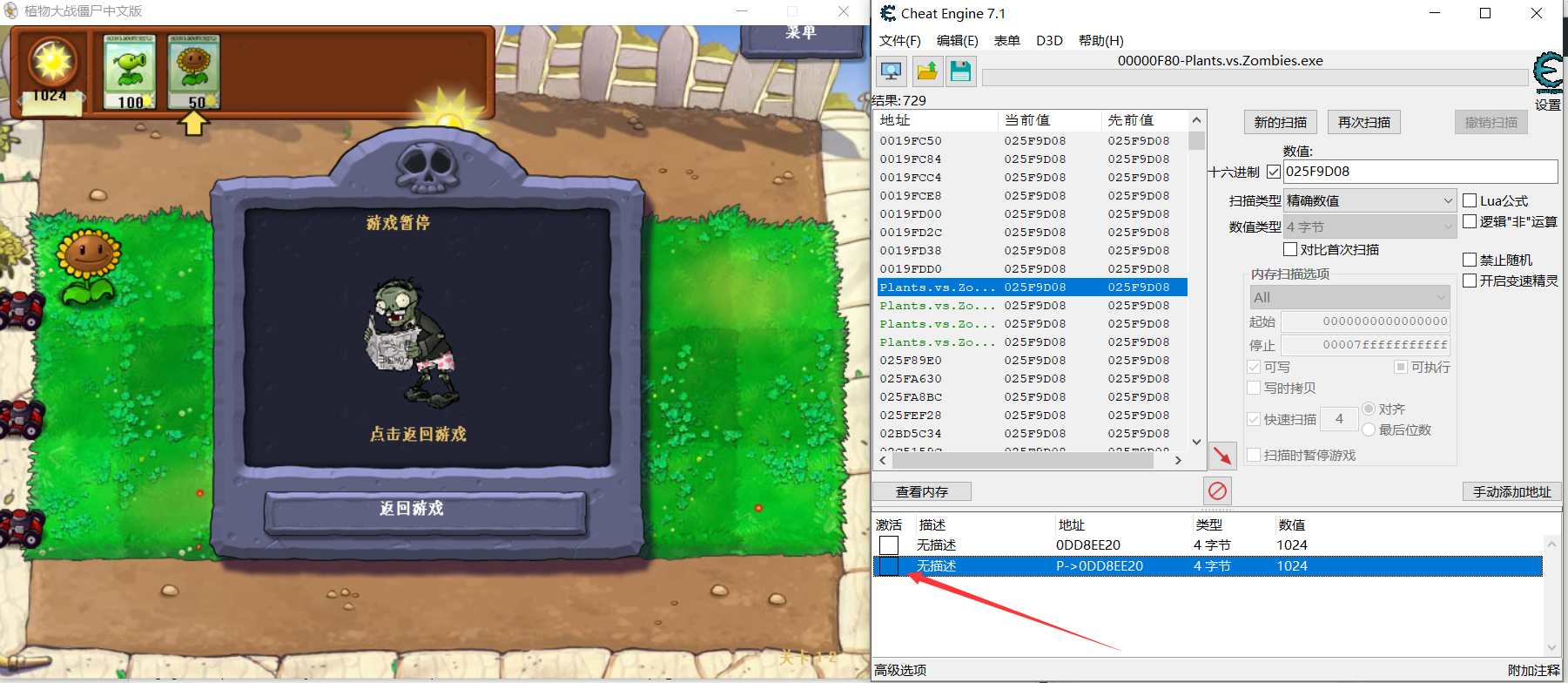Click the 撤销扫描 button
This screenshot has width=1568, height=683.
point(1491,122)
